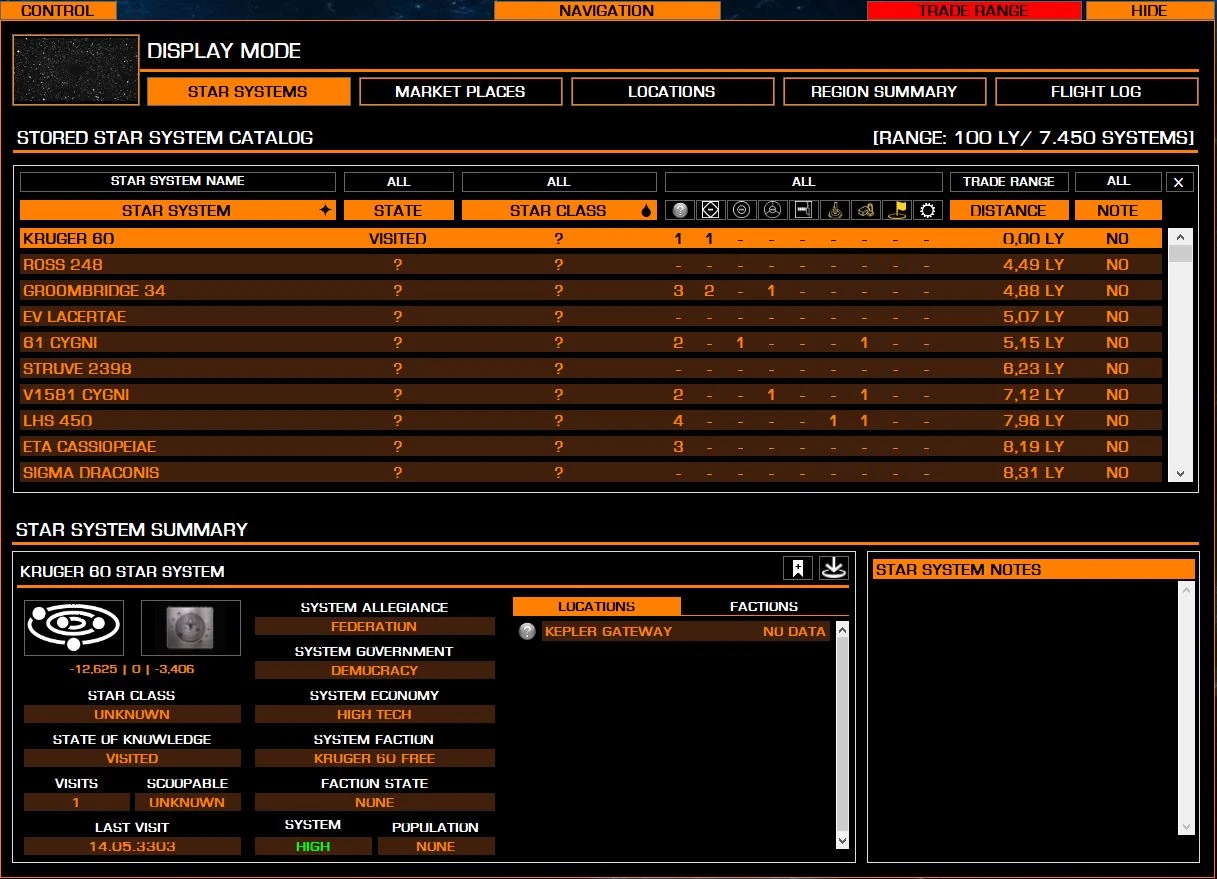Open the Navigation menu
Viewport: 1217px width, 879px height.
click(x=607, y=10)
